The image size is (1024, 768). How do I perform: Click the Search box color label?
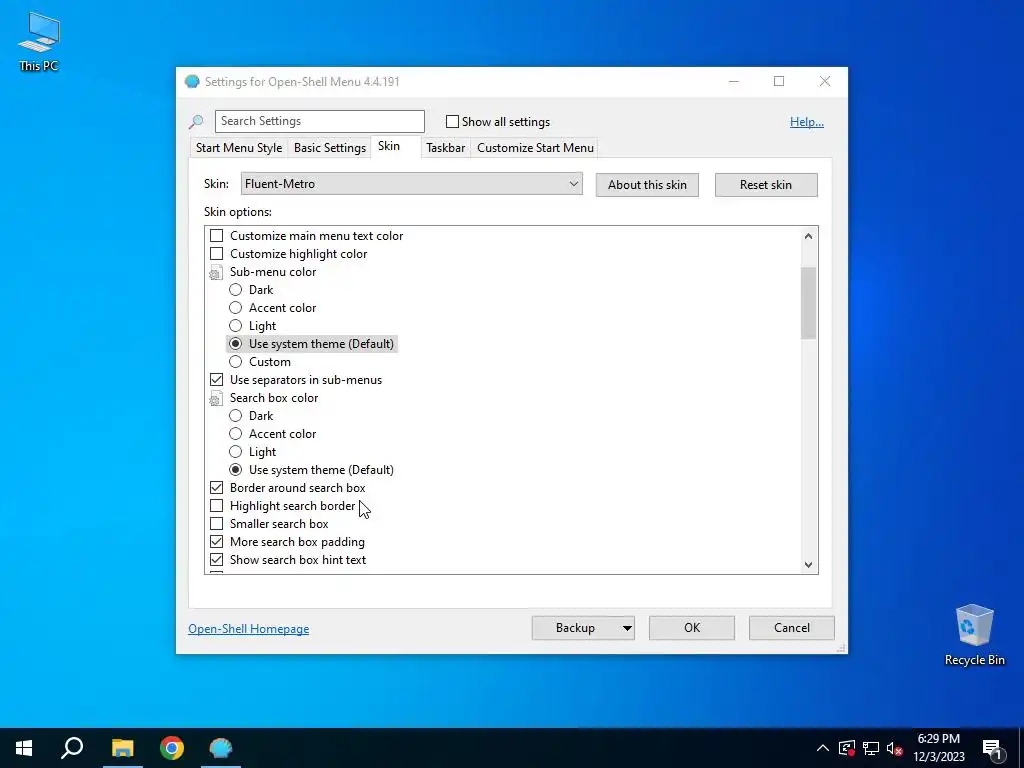tap(274, 398)
